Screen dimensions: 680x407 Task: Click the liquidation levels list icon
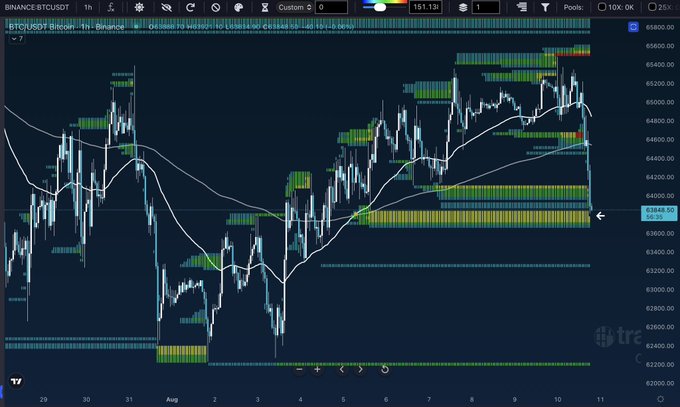point(522,7)
